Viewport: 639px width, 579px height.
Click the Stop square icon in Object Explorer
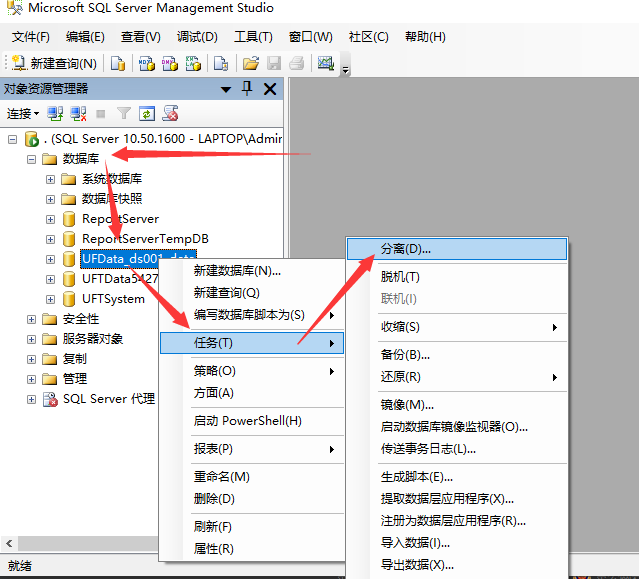101,114
